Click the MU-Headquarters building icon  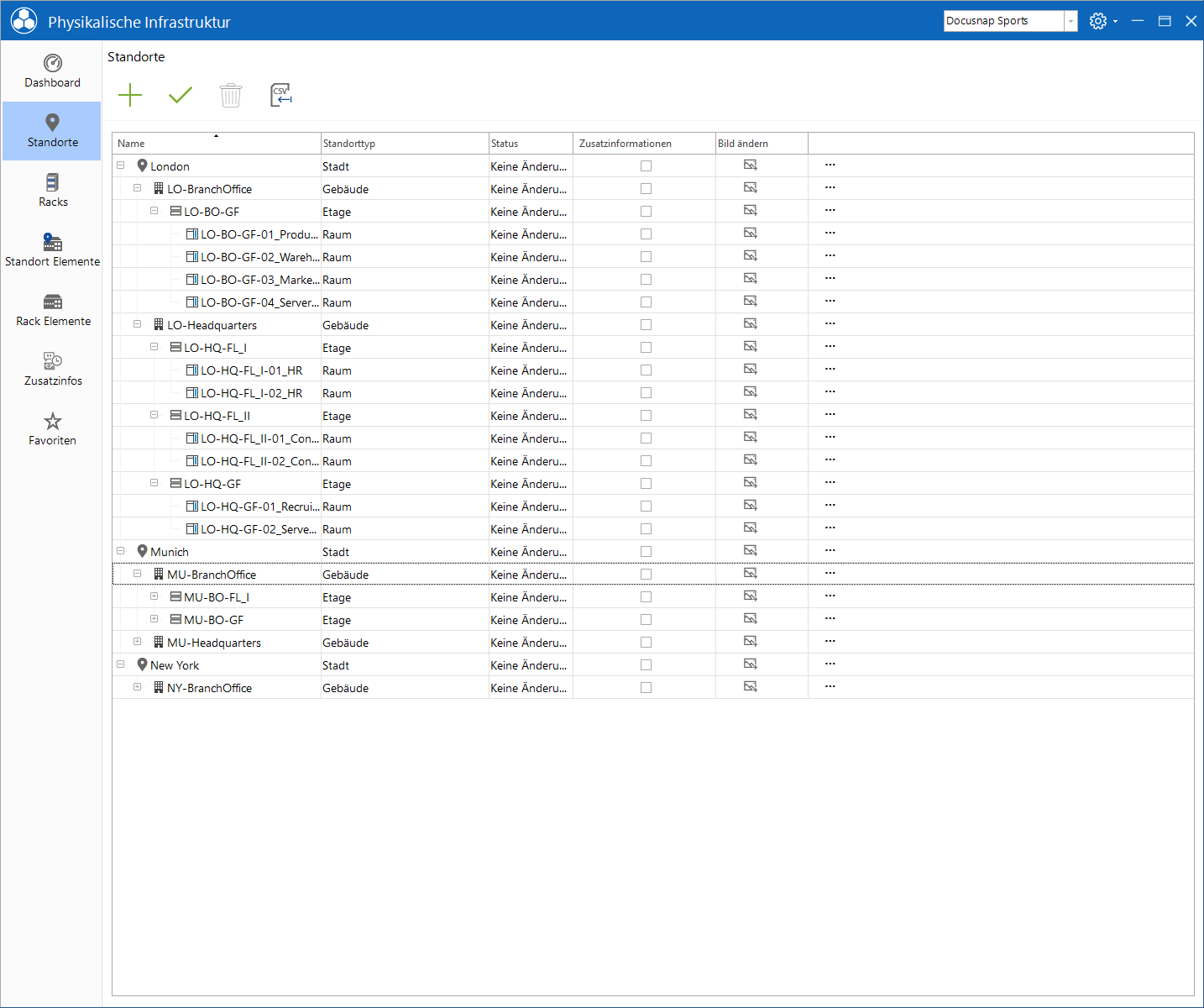point(159,642)
